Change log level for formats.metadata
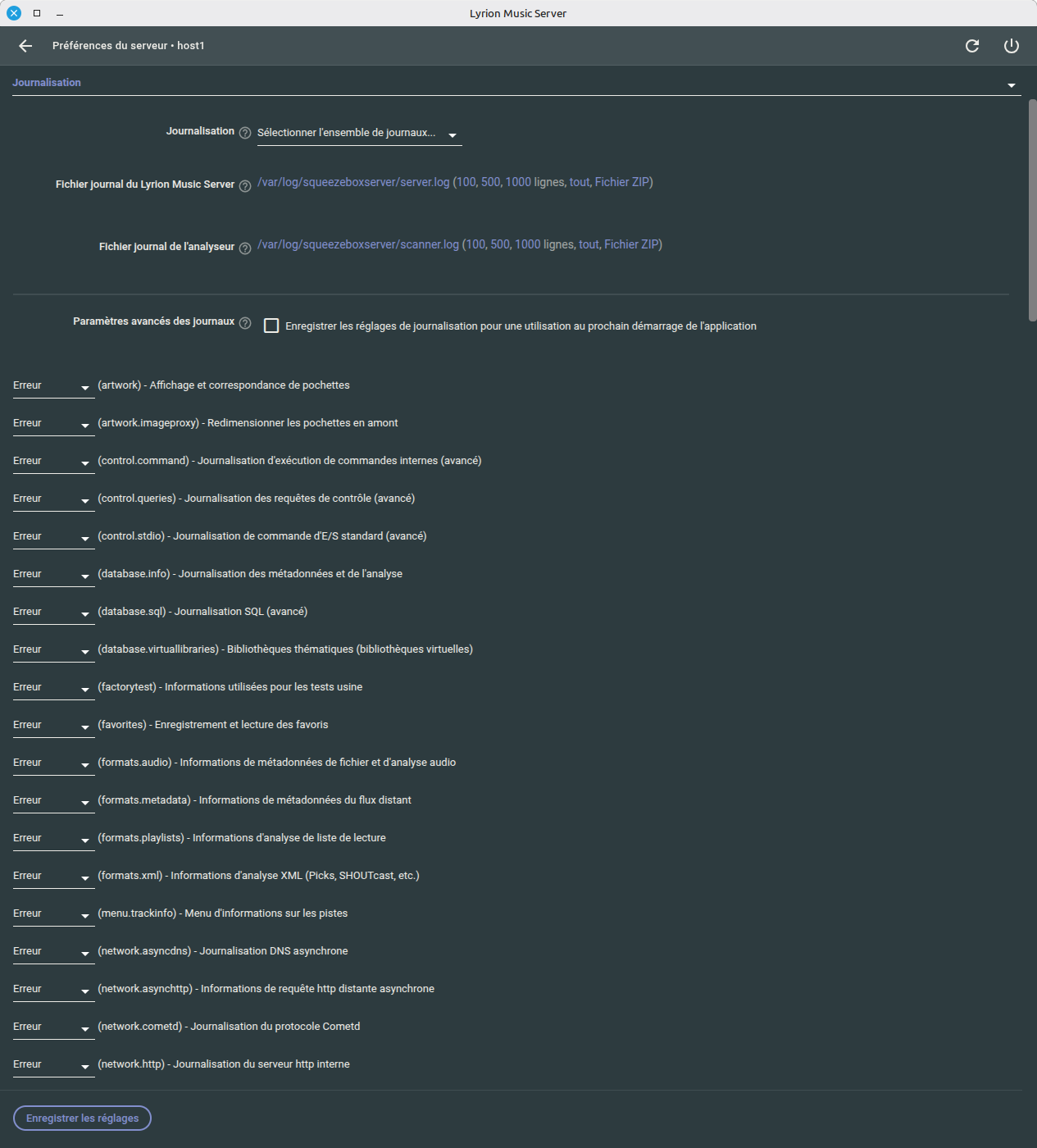The height and width of the screenshot is (1148, 1037). [x=54, y=801]
